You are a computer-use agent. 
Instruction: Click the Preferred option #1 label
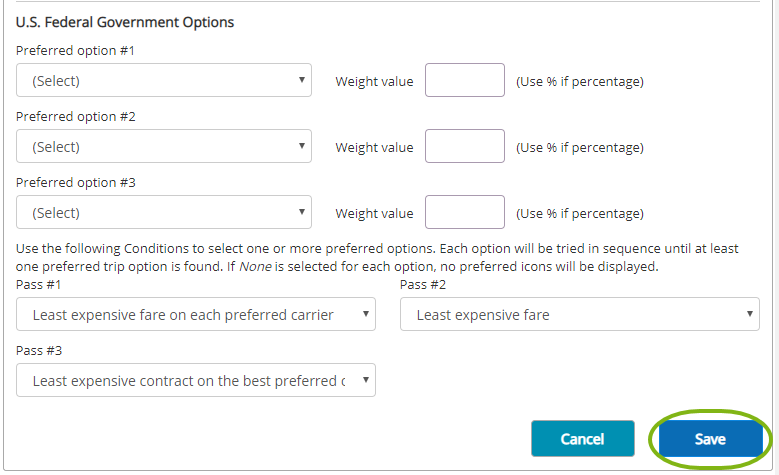[x=75, y=51]
